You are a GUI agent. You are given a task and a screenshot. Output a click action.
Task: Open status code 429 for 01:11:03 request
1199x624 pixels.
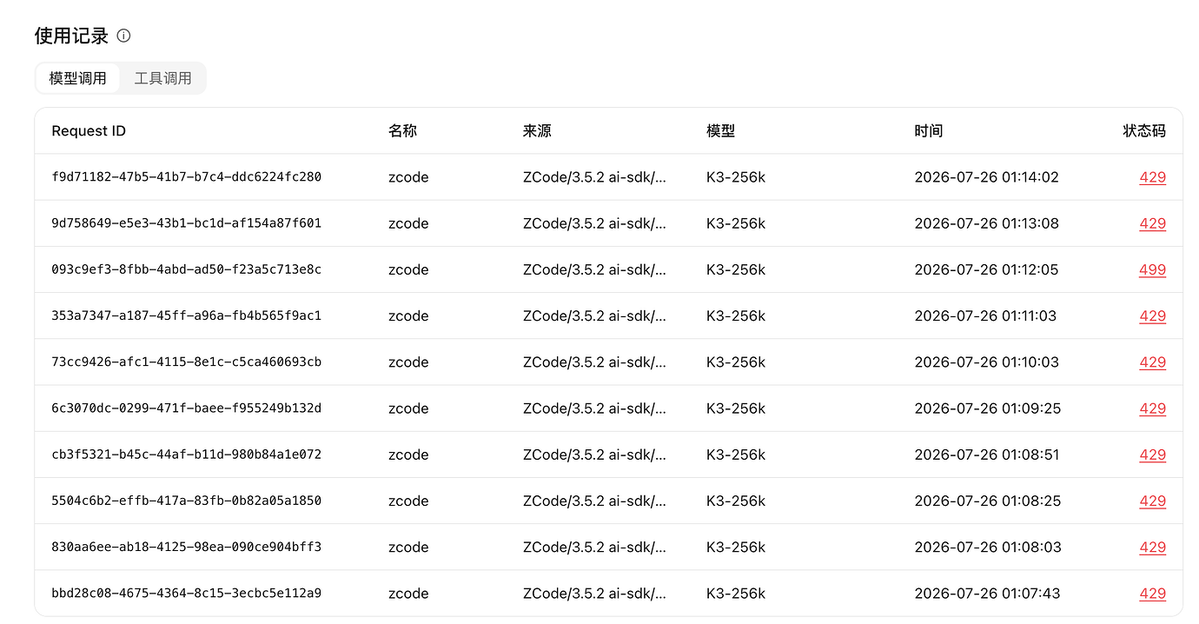point(1152,316)
